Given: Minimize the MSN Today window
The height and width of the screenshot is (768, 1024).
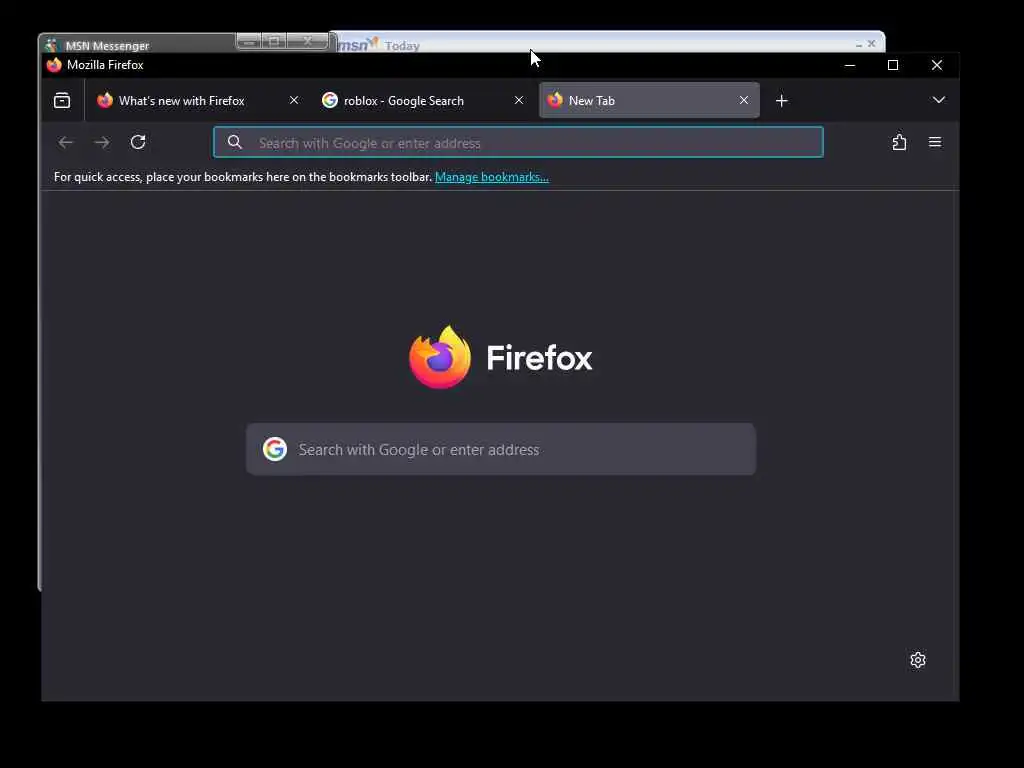Looking at the screenshot, I should pos(858,44).
